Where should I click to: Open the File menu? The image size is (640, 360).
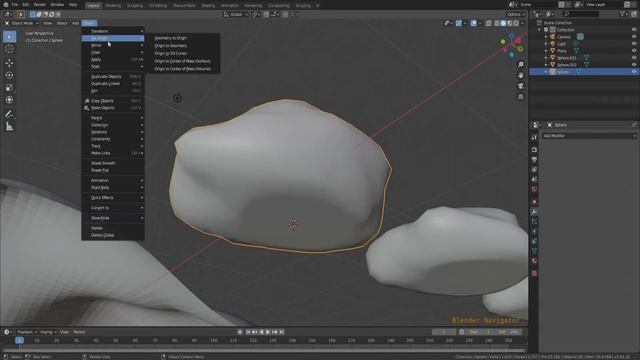(x=15, y=5)
